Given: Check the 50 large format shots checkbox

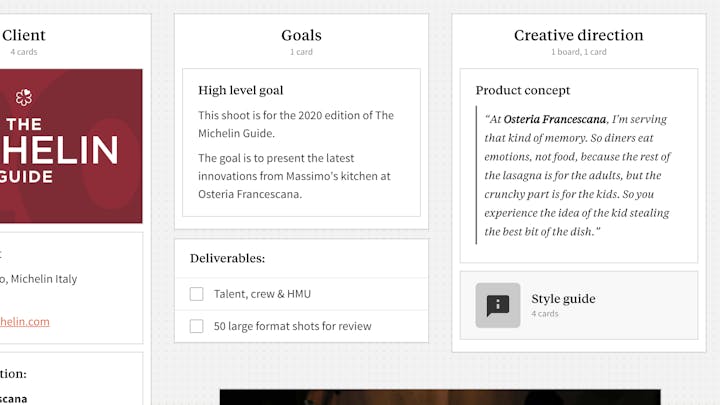Looking at the screenshot, I should [x=197, y=326].
